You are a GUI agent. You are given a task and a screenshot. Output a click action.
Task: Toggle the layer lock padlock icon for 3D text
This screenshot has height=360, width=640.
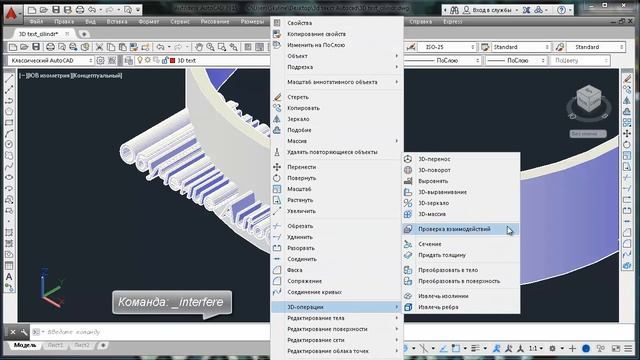(x=165, y=60)
